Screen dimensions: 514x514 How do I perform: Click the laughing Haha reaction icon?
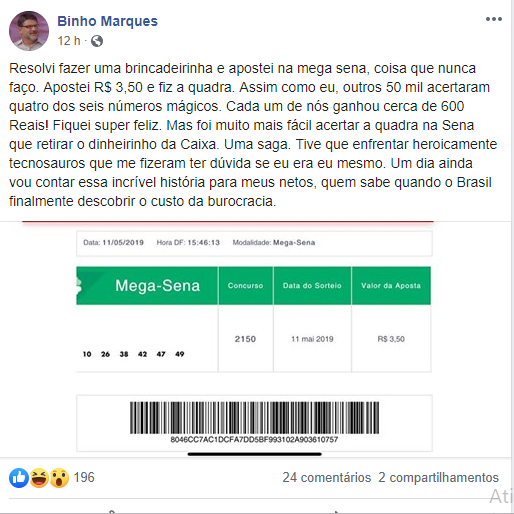(x=39, y=478)
